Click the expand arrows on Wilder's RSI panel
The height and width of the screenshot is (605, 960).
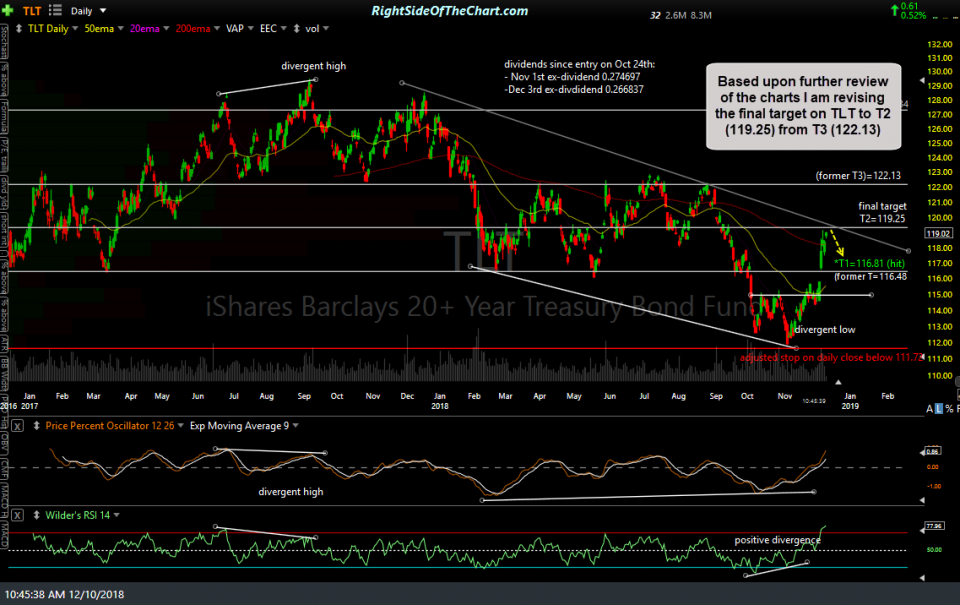pos(36,515)
